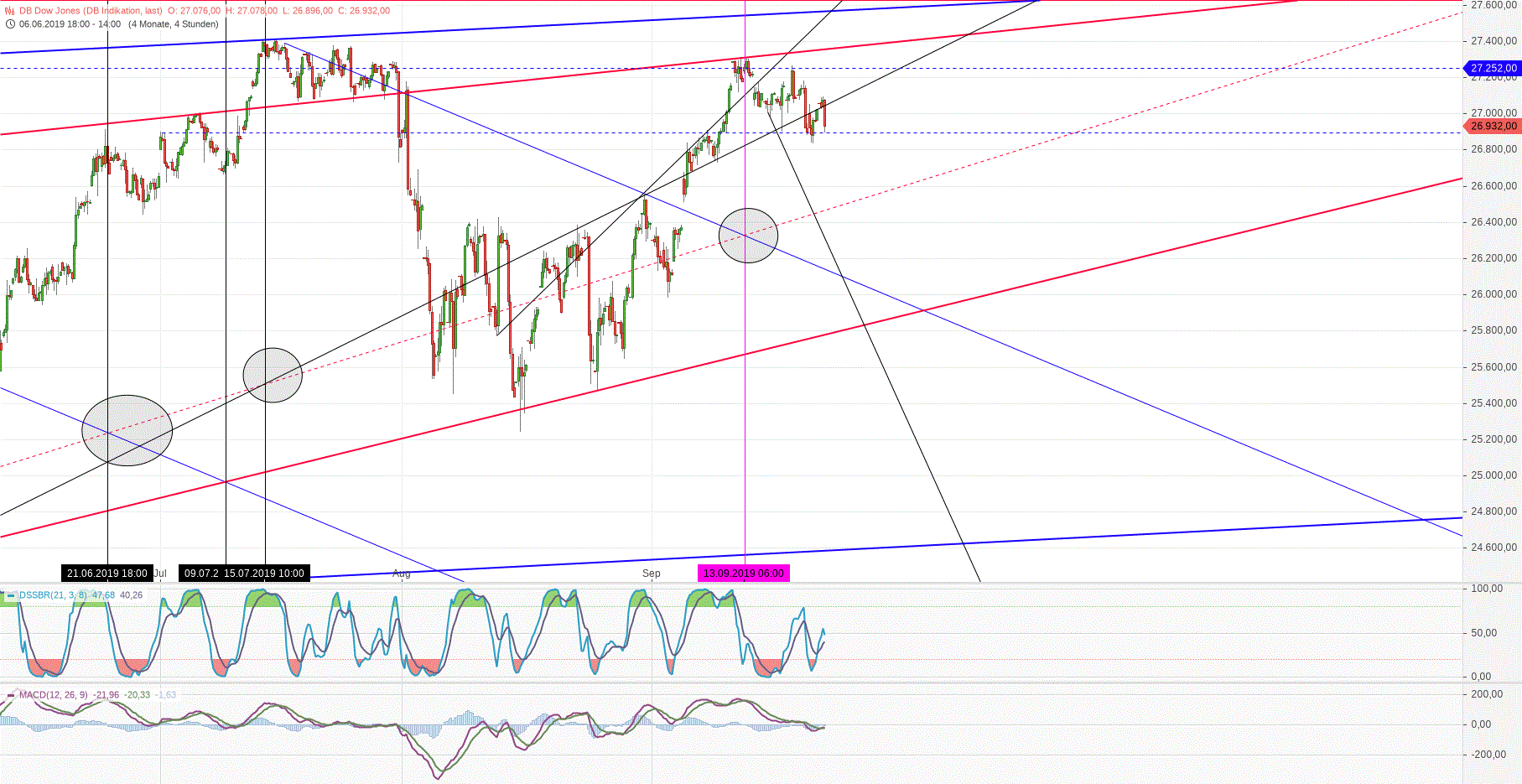Image resolution: width=1522 pixels, height=784 pixels.
Task: Click the open price value O: 27.076,00
Action: 194,11
